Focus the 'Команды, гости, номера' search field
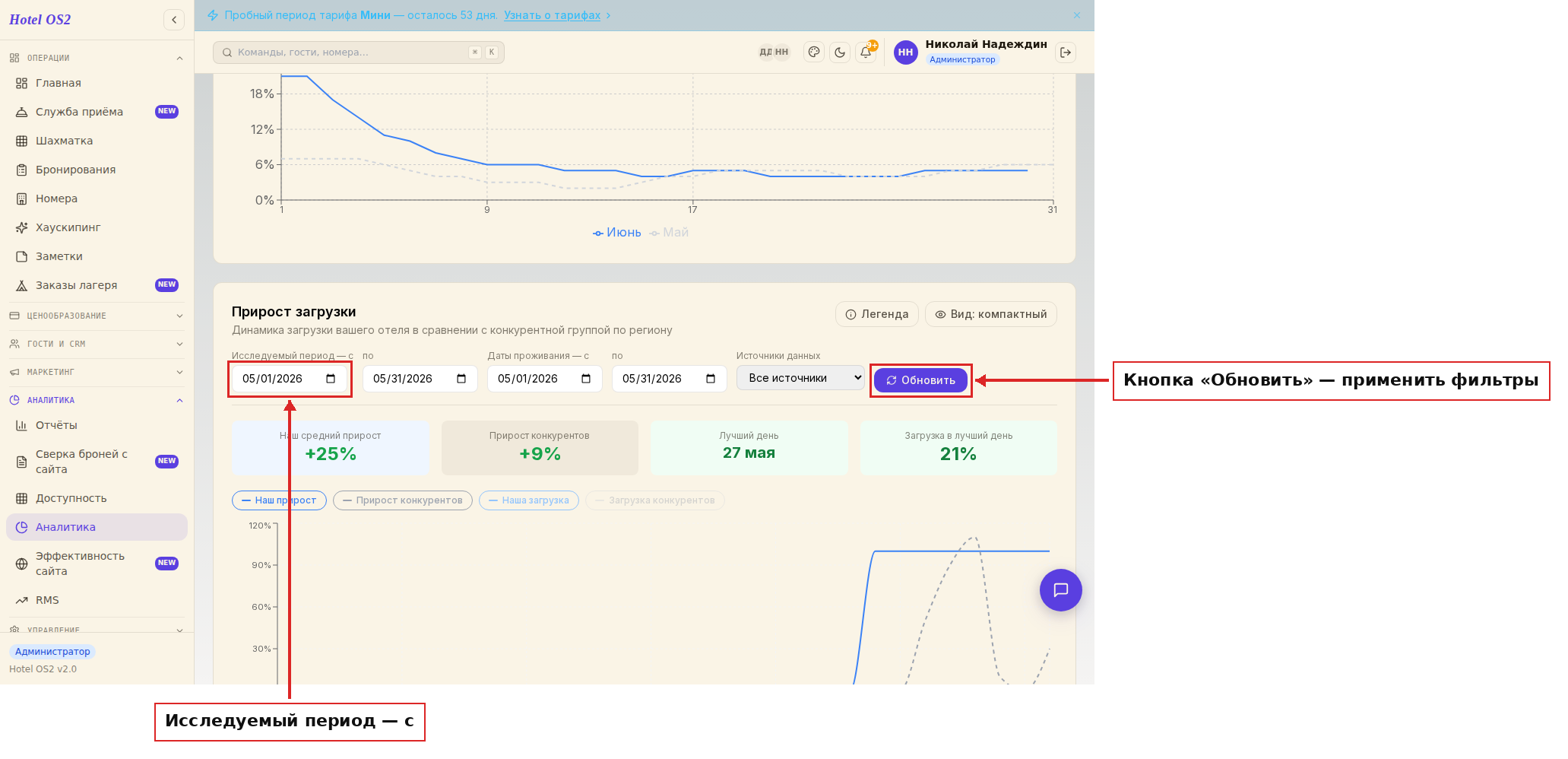Screen dimensions: 1568x759 tap(359, 52)
